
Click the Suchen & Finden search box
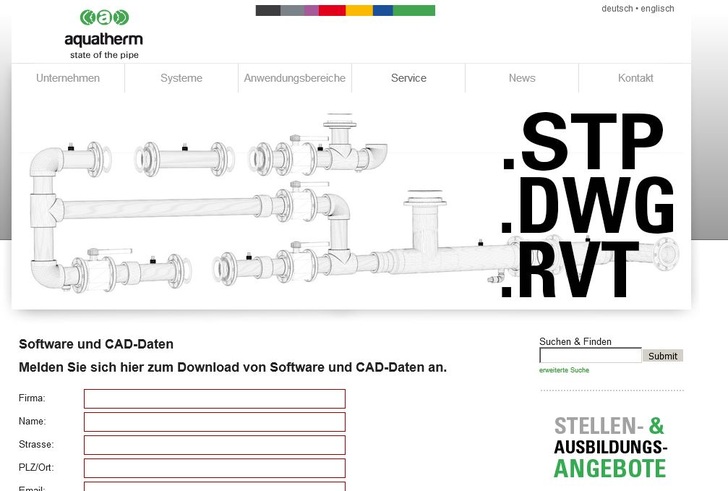pyautogui.click(x=589, y=356)
